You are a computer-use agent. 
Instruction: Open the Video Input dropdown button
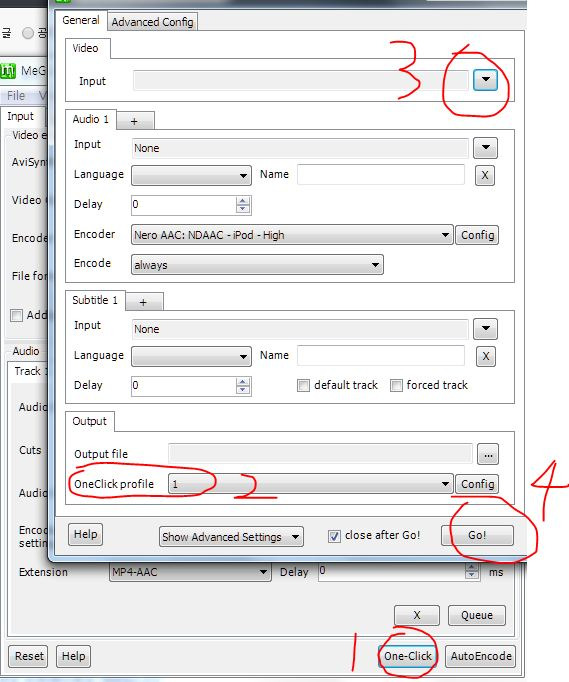(485, 80)
